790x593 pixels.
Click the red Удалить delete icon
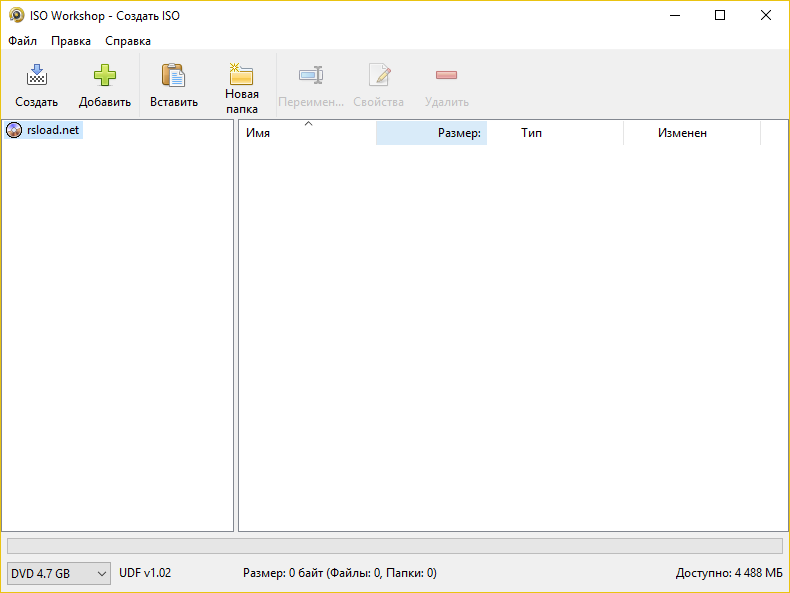point(446,75)
